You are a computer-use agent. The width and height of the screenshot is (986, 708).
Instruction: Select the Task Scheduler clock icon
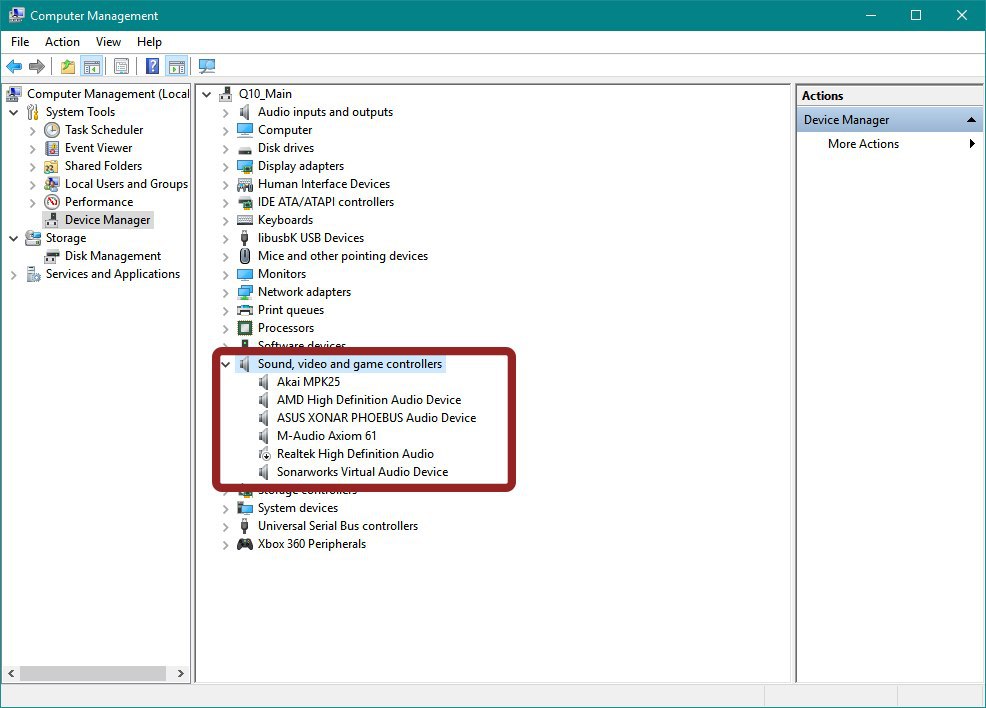[x=52, y=130]
